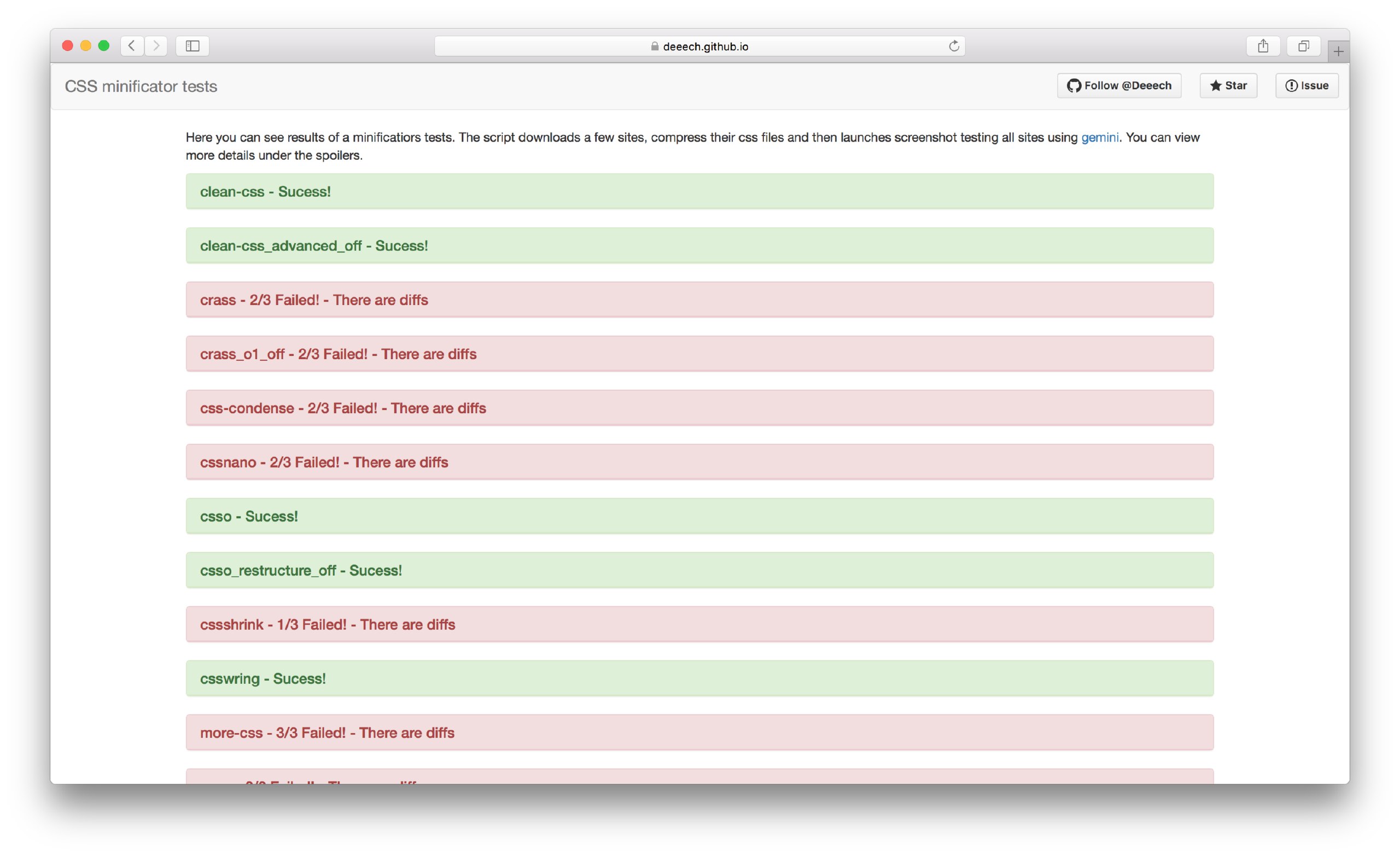The width and height of the screenshot is (1400, 856).
Task: Open the gemini link
Action: [x=1099, y=137]
